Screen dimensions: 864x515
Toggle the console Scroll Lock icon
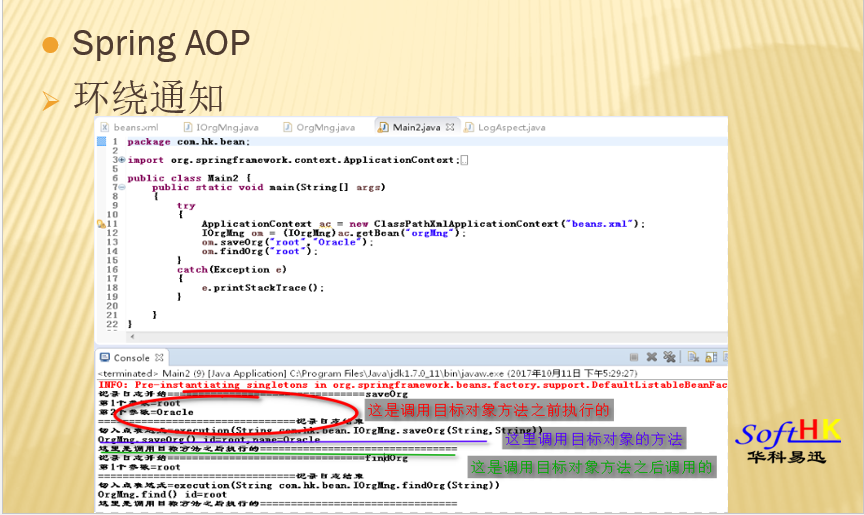pos(711,357)
